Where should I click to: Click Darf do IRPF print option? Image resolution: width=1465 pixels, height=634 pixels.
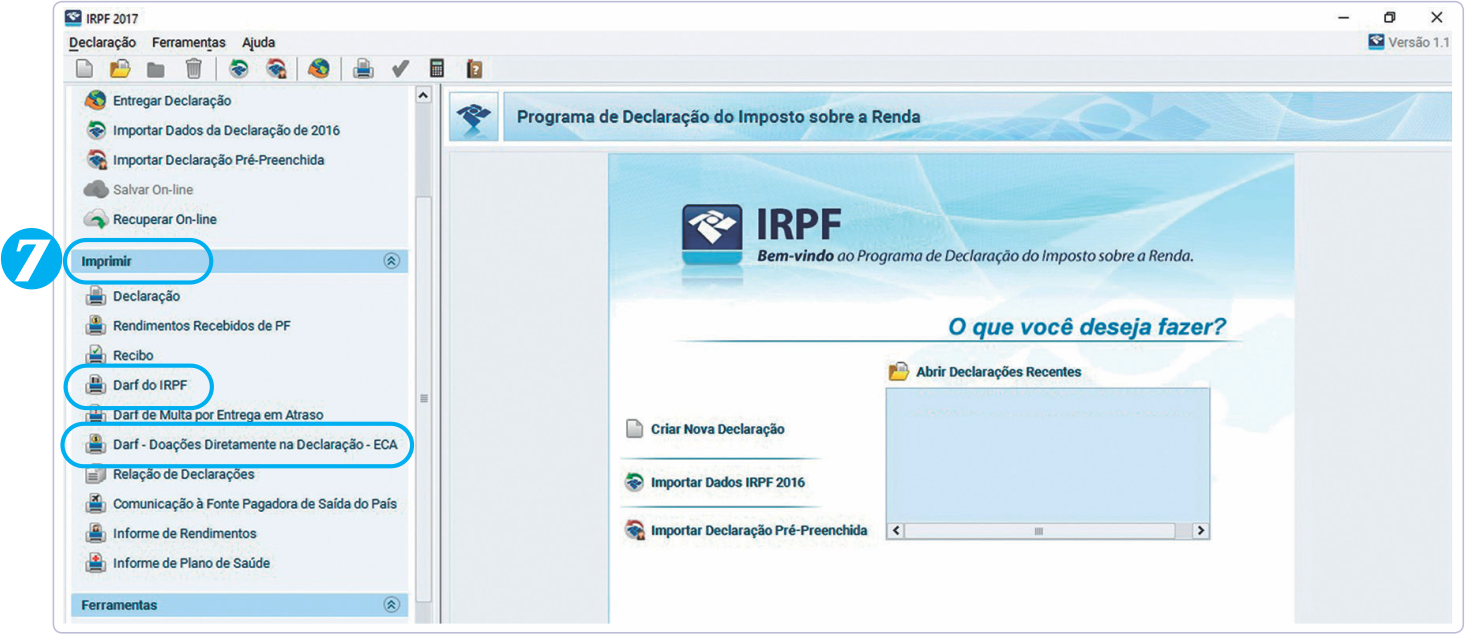click(150, 385)
